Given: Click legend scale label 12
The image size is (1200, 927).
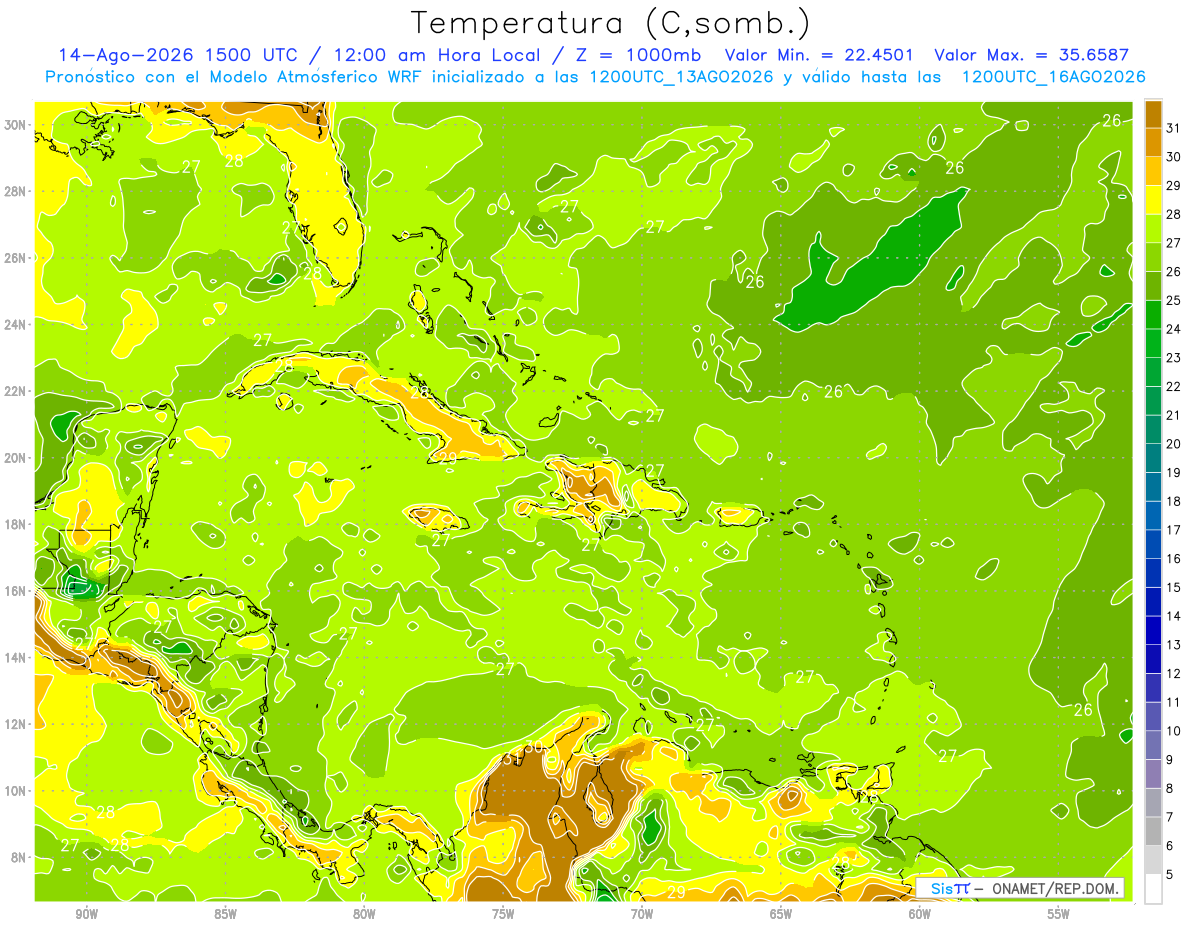Looking at the screenshot, I should [x=1174, y=674].
